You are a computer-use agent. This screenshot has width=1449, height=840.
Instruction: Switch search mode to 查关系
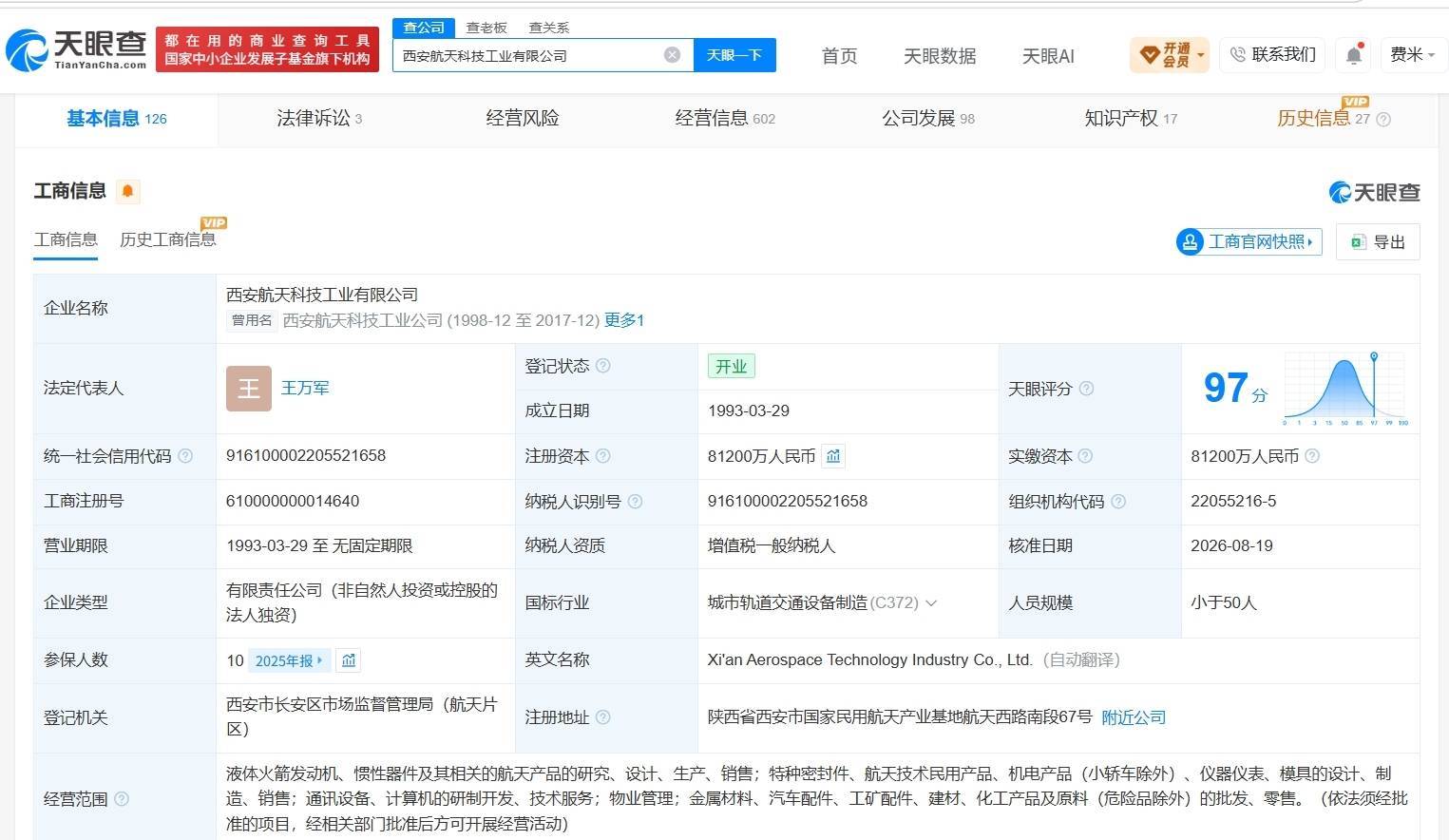(549, 28)
